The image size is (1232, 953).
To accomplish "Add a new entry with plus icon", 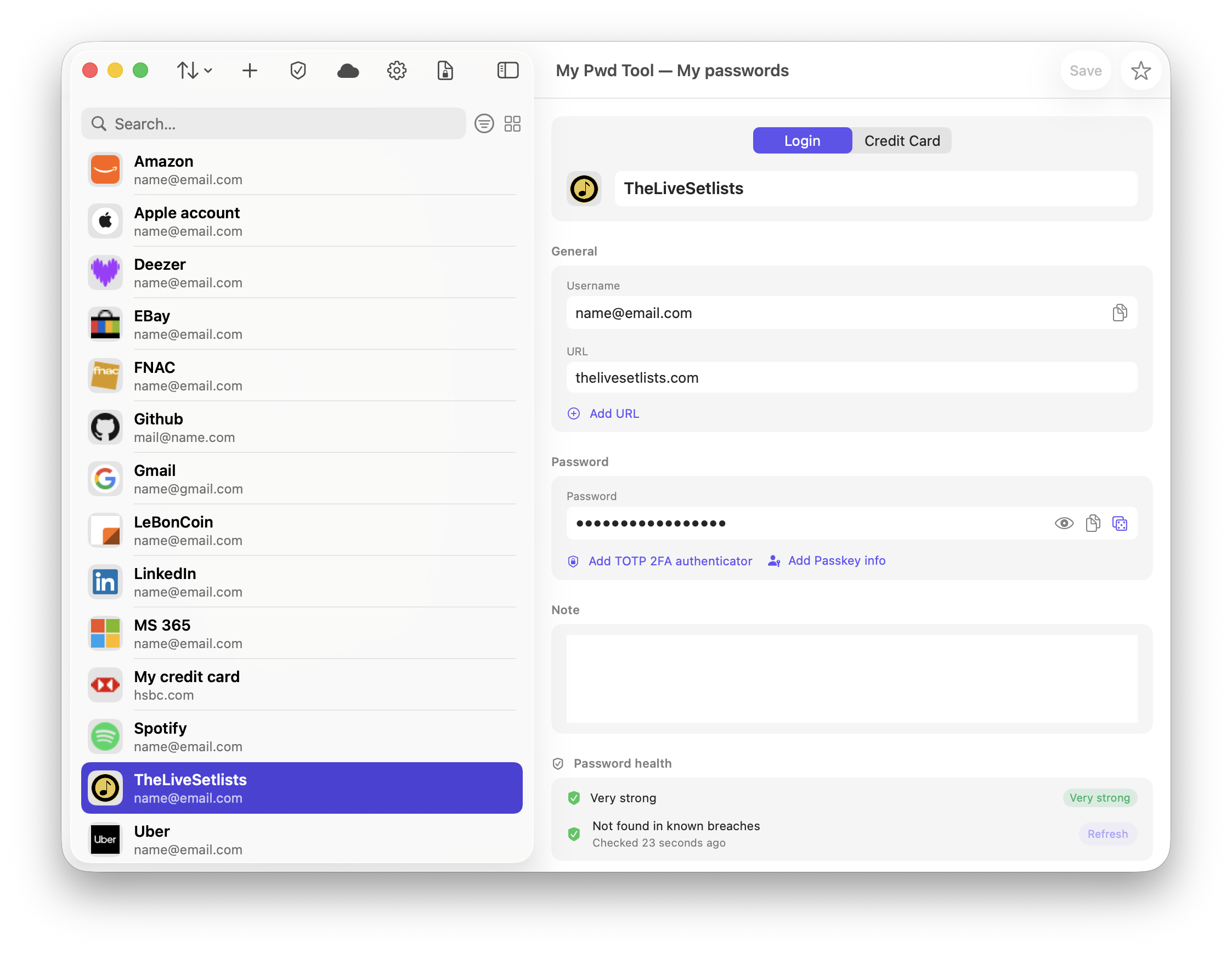I will coord(250,71).
